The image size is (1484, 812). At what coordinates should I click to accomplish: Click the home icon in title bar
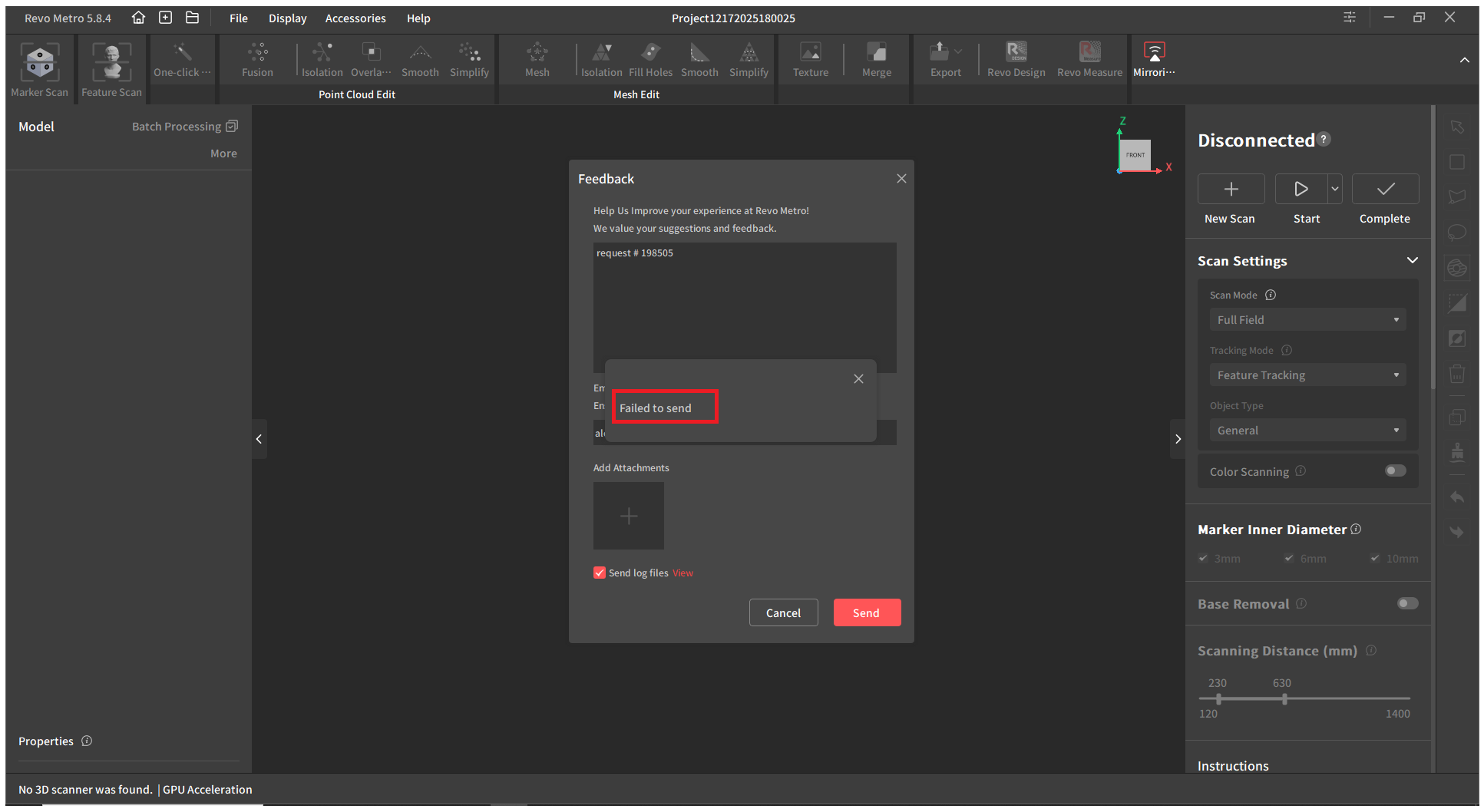[138, 18]
